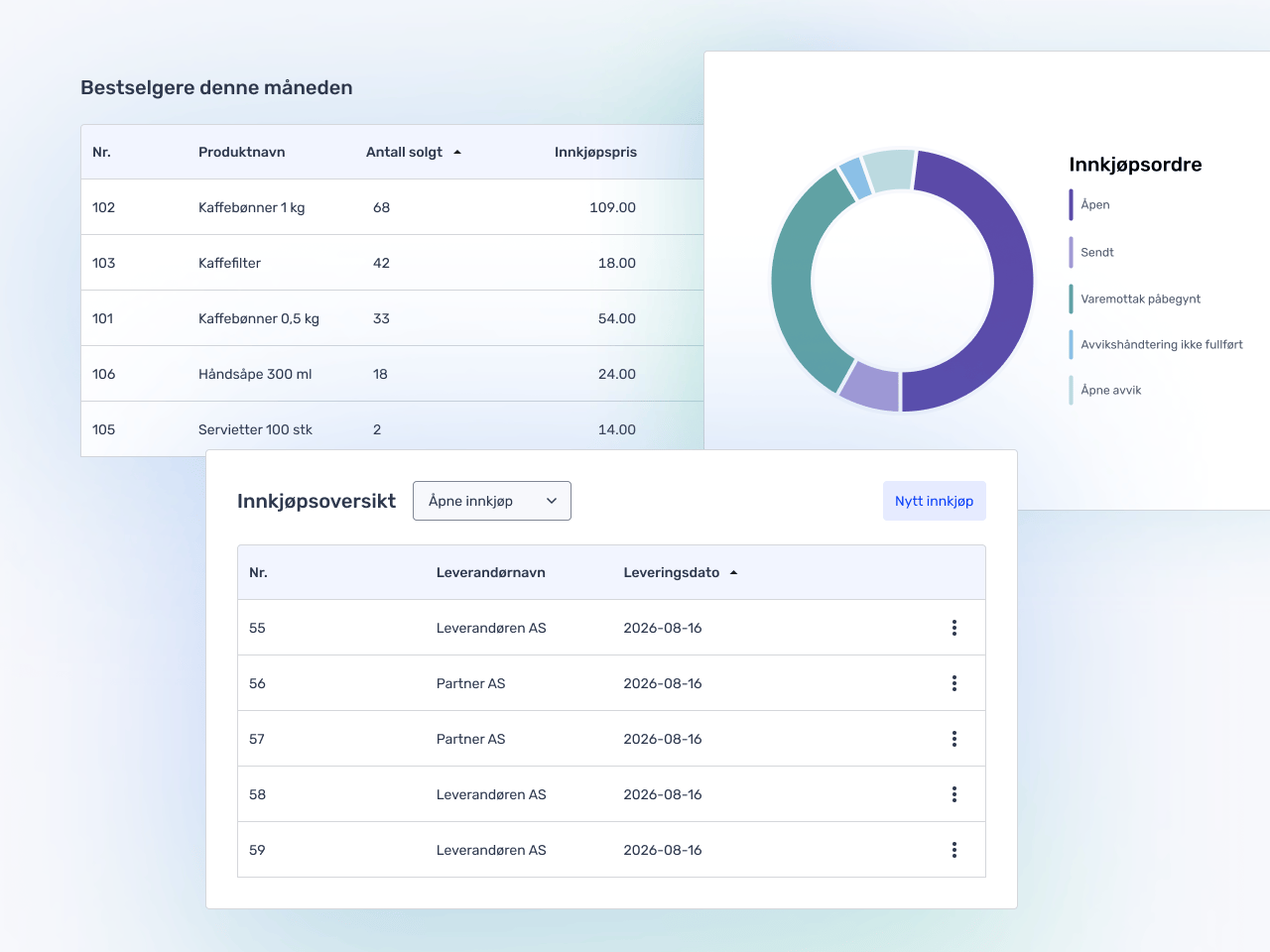Toggle the Åpen legend entry
The height and width of the screenshot is (952, 1270).
pyautogui.click(x=1094, y=204)
